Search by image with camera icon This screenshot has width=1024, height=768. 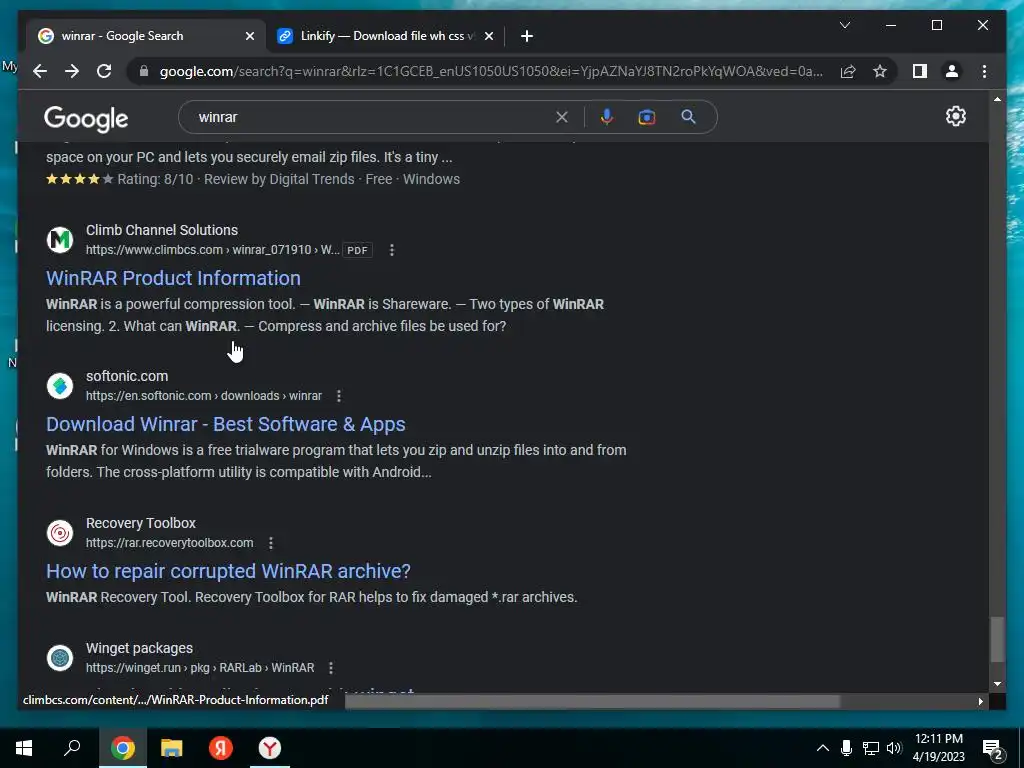pyautogui.click(x=647, y=117)
